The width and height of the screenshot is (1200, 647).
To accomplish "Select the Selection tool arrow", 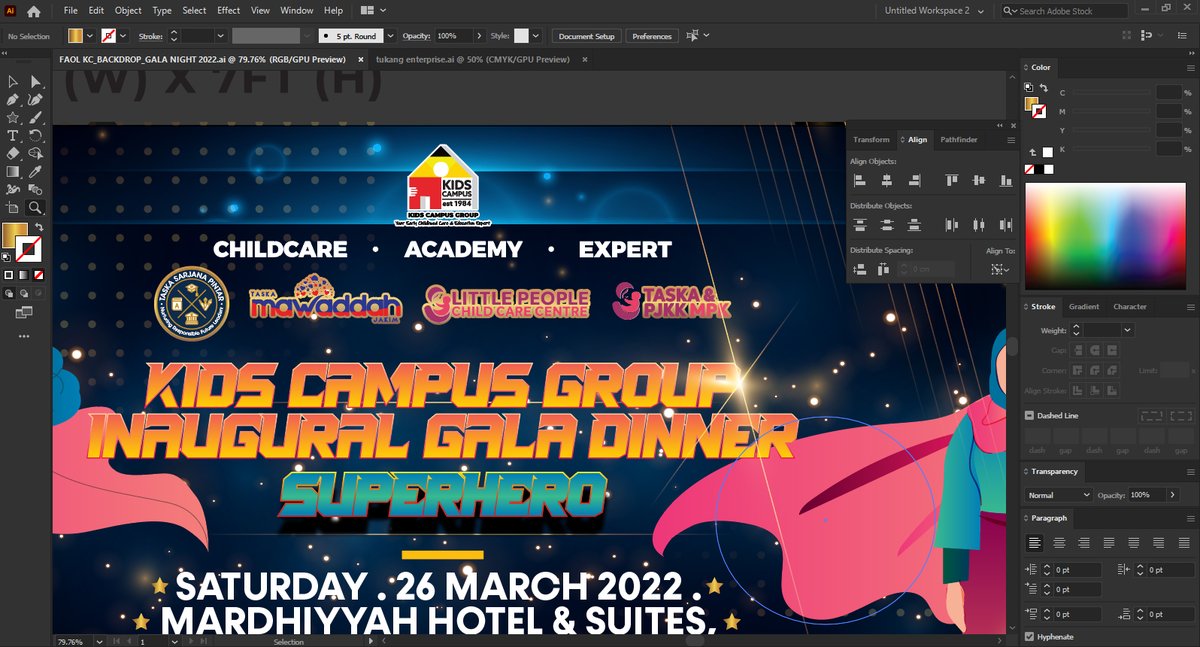I will pyautogui.click(x=13, y=82).
